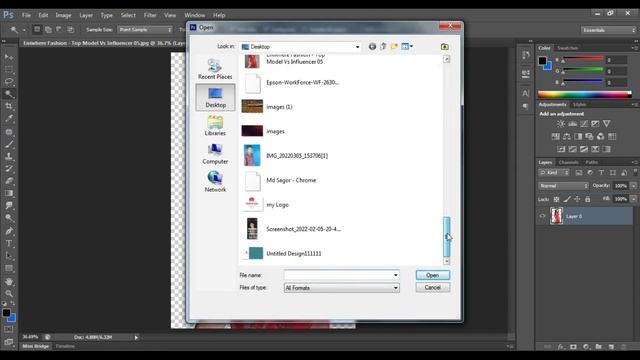Screen dimensions: 640x360
Task: Go to Libraries in dialog sidebar
Action: click(x=215, y=126)
